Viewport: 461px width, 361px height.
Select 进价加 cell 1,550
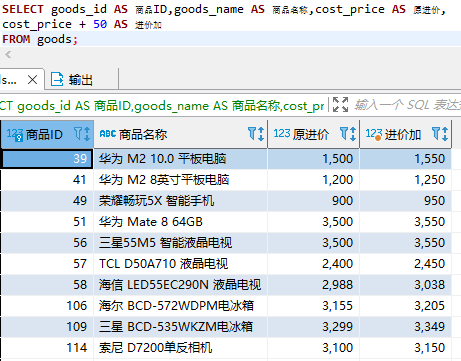pyautogui.click(x=405, y=159)
